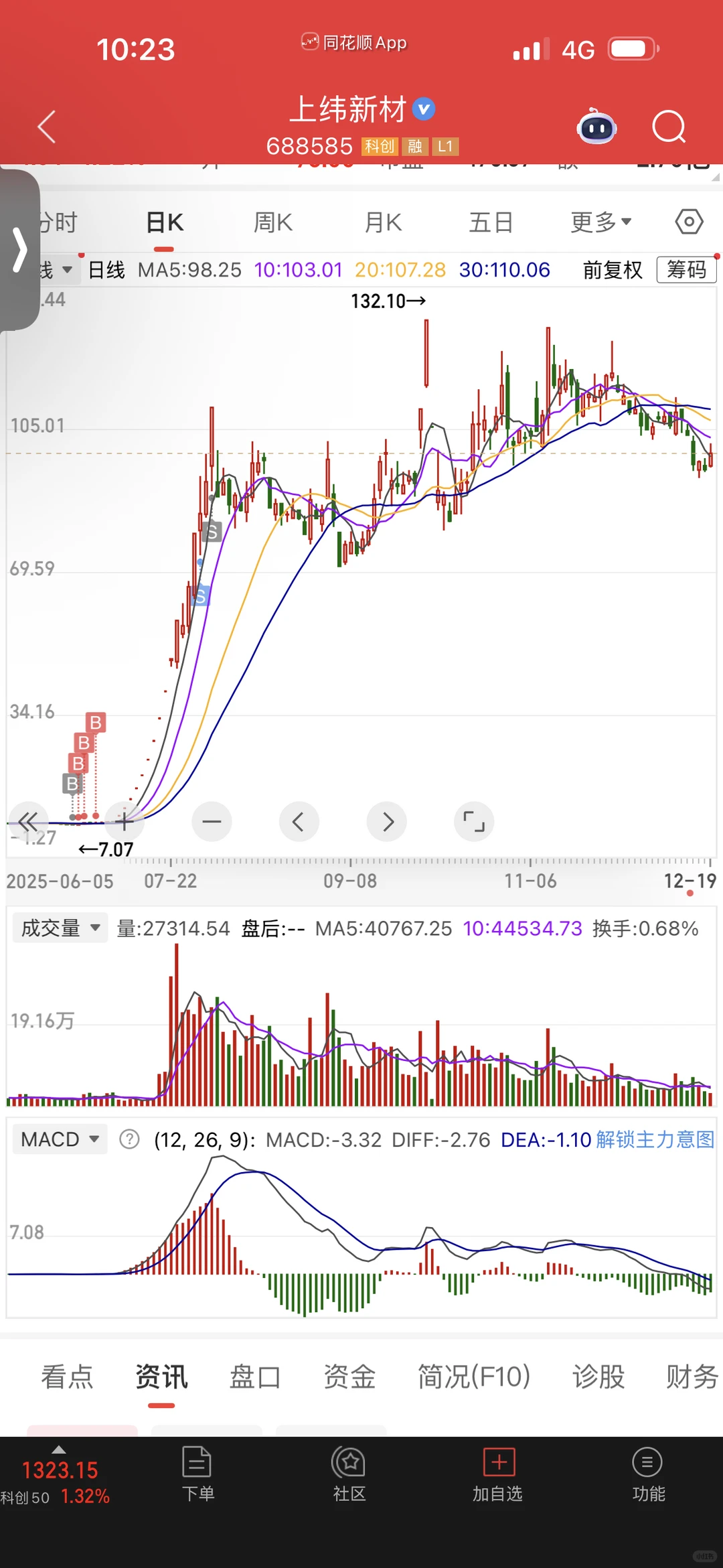Screen dimensions: 723x1568
Task: Open 下单 order icon
Action: click(197, 1474)
